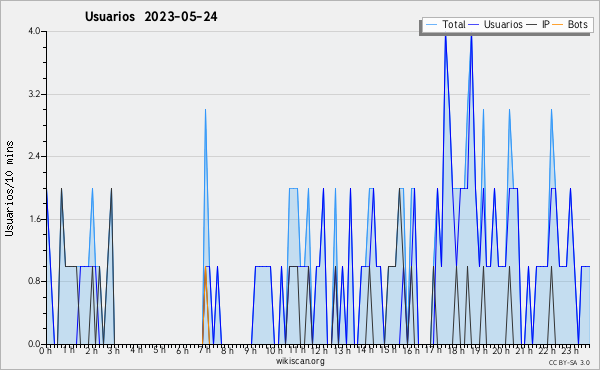
Task: Click the '7 h' x-axis label
Action: [x=205, y=350]
